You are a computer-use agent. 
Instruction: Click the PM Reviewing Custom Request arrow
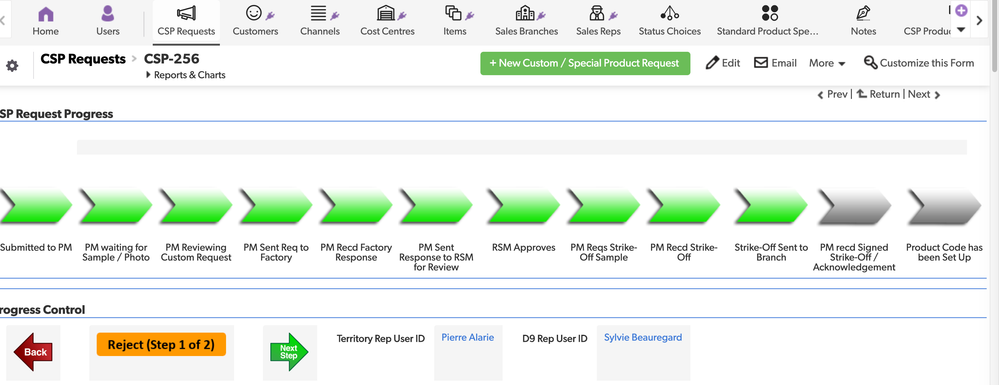coord(196,207)
